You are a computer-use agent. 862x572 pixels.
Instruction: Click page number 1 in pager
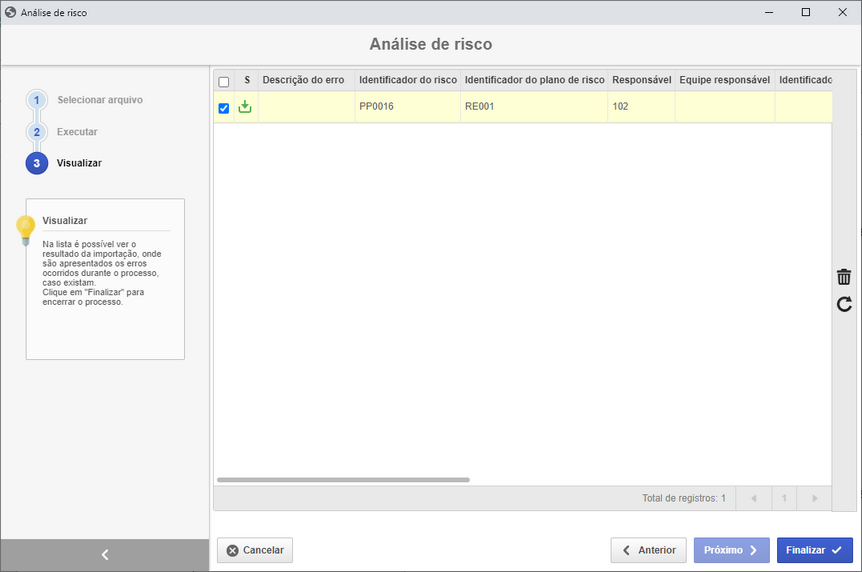784,498
